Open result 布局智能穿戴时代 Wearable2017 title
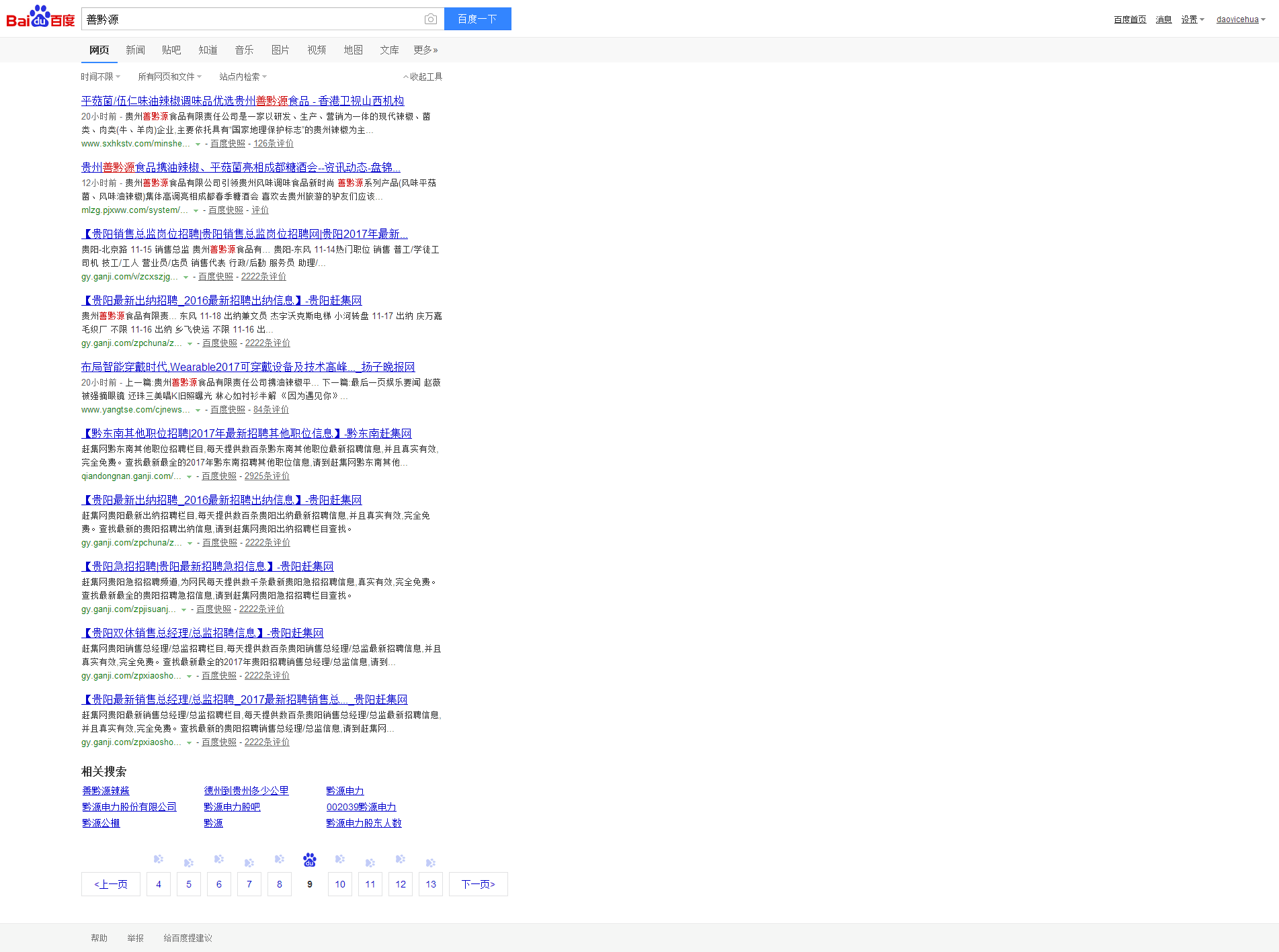This screenshot has height=952, width=1279. point(248,367)
